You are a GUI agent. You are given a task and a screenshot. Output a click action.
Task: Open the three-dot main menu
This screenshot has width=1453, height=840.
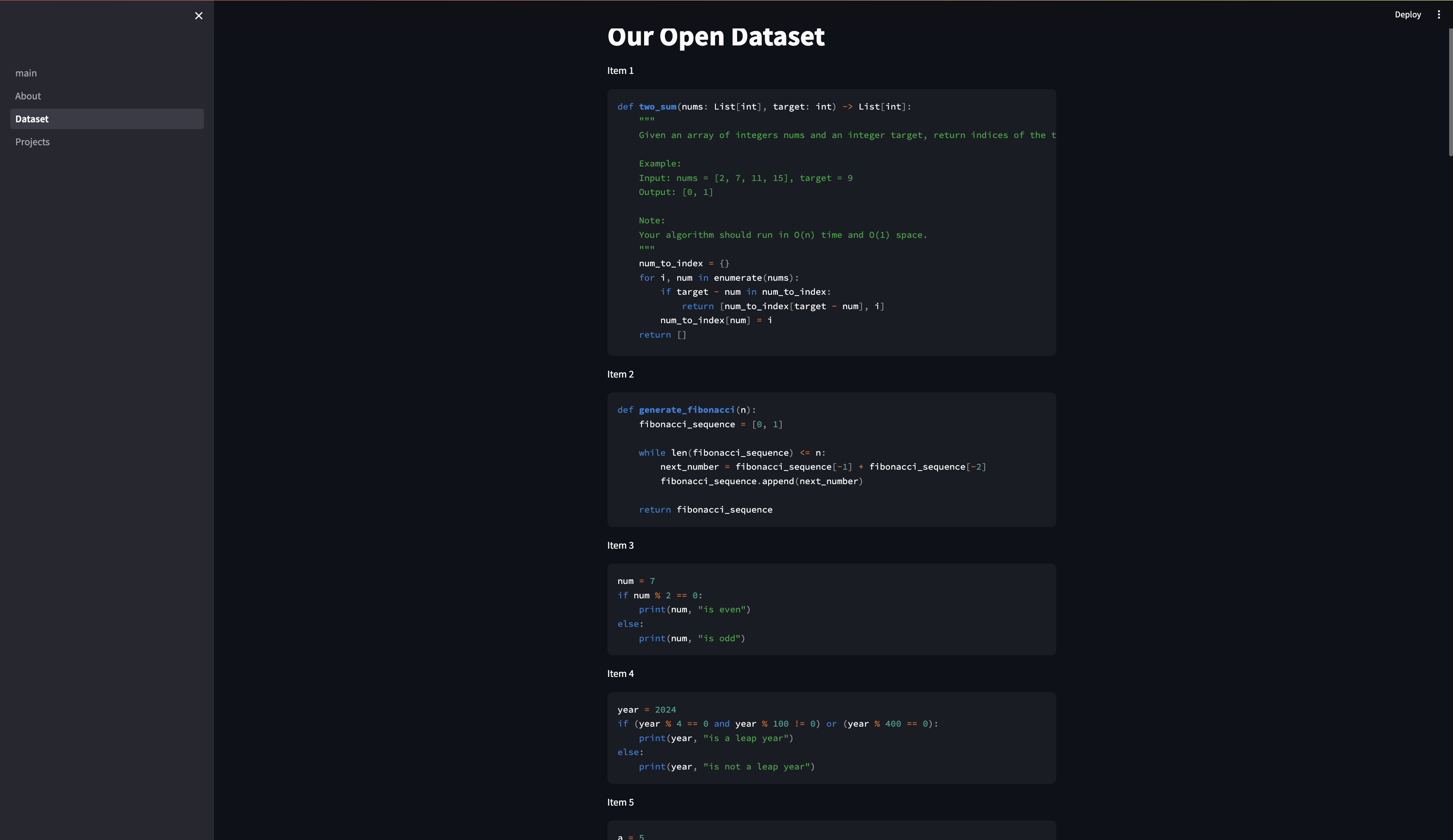[x=1438, y=14]
